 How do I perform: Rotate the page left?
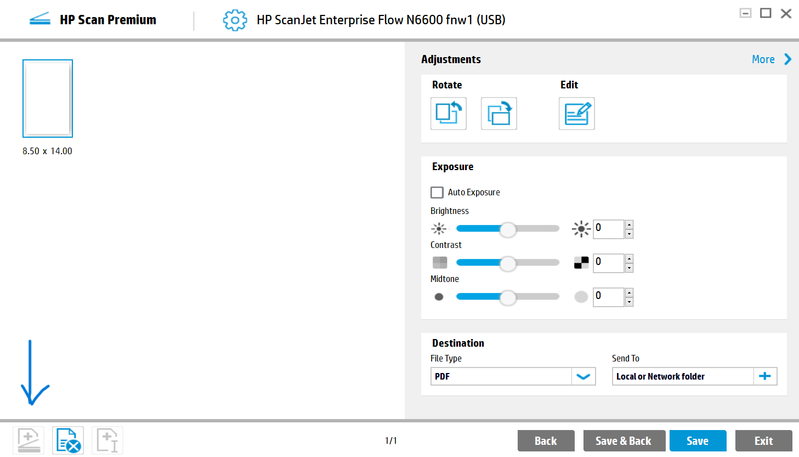coord(449,114)
